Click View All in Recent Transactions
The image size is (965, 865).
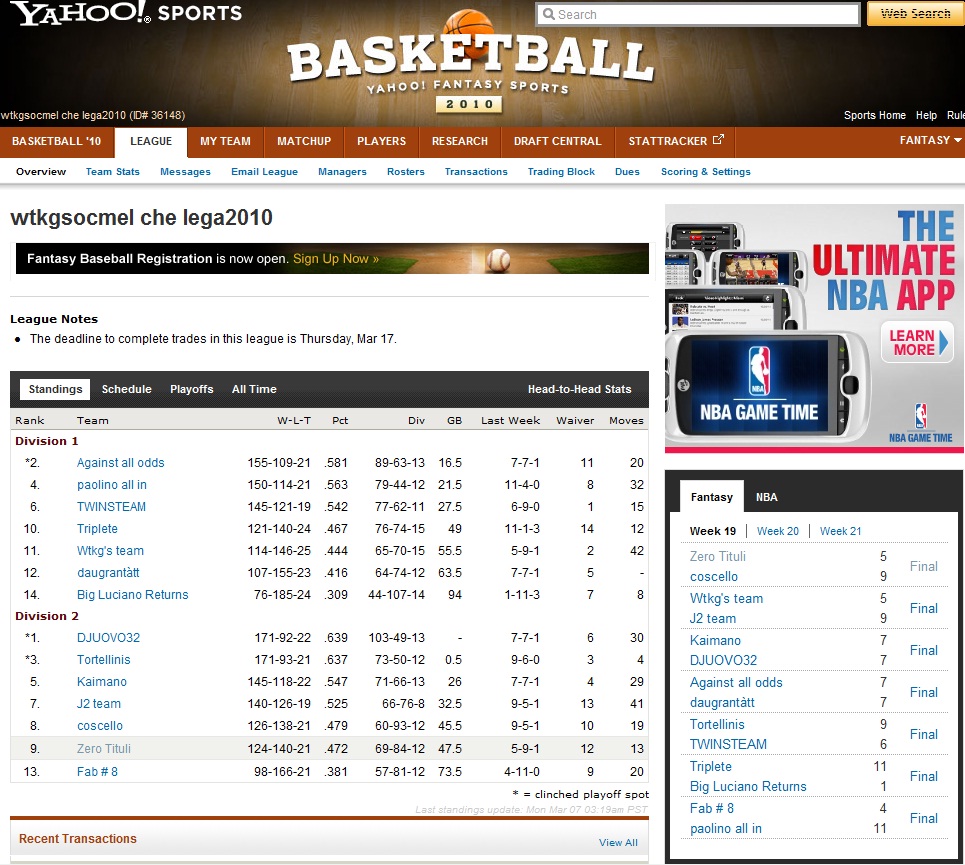tap(618, 842)
